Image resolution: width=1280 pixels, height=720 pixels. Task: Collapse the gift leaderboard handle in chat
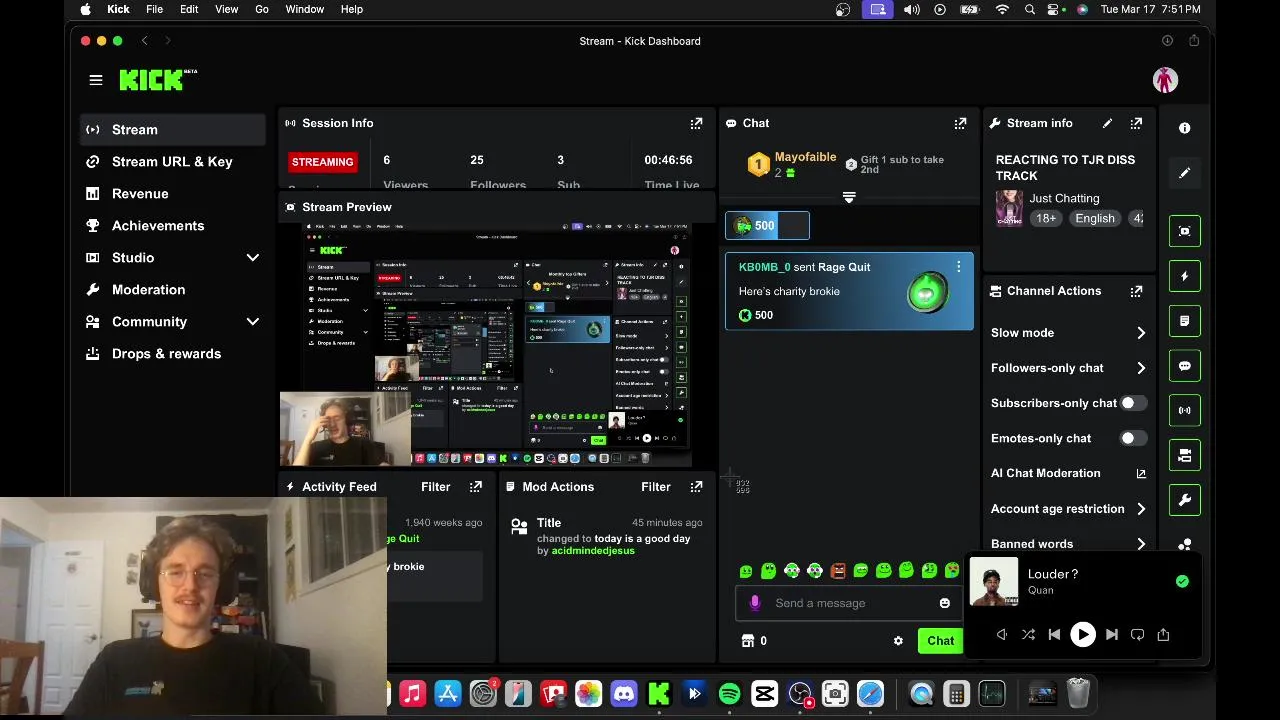(849, 198)
